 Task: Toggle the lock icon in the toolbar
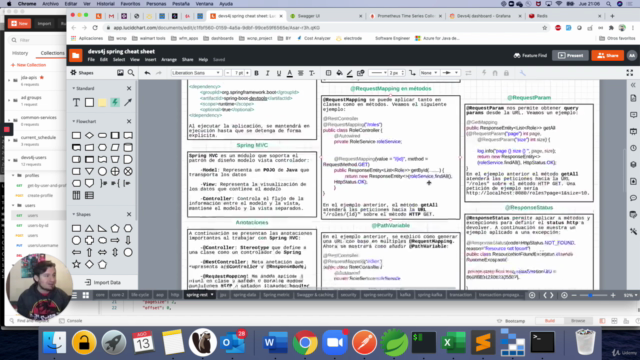506,73
